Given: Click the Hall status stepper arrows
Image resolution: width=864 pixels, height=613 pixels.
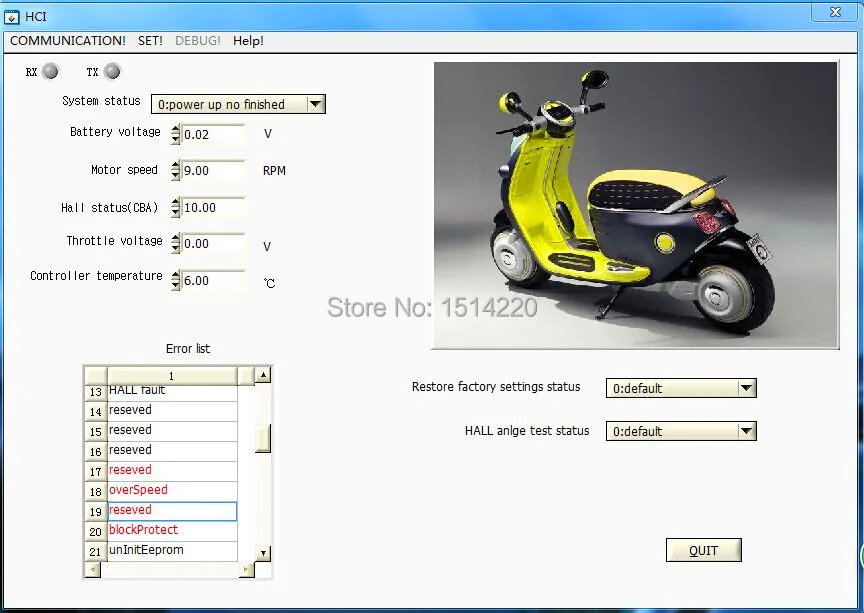Looking at the screenshot, I should [x=175, y=207].
